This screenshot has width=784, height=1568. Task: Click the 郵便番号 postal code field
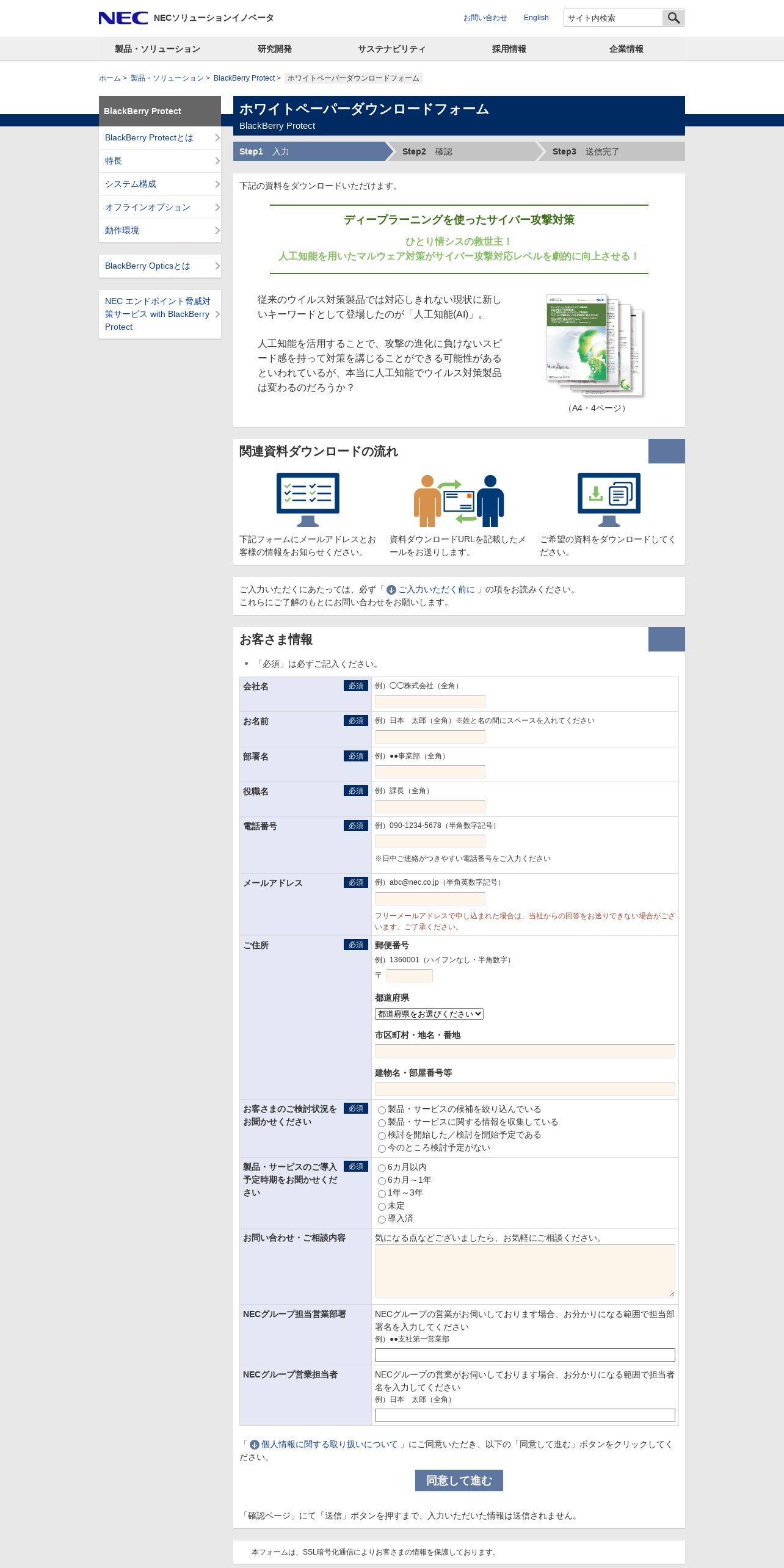(x=409, y=976)
